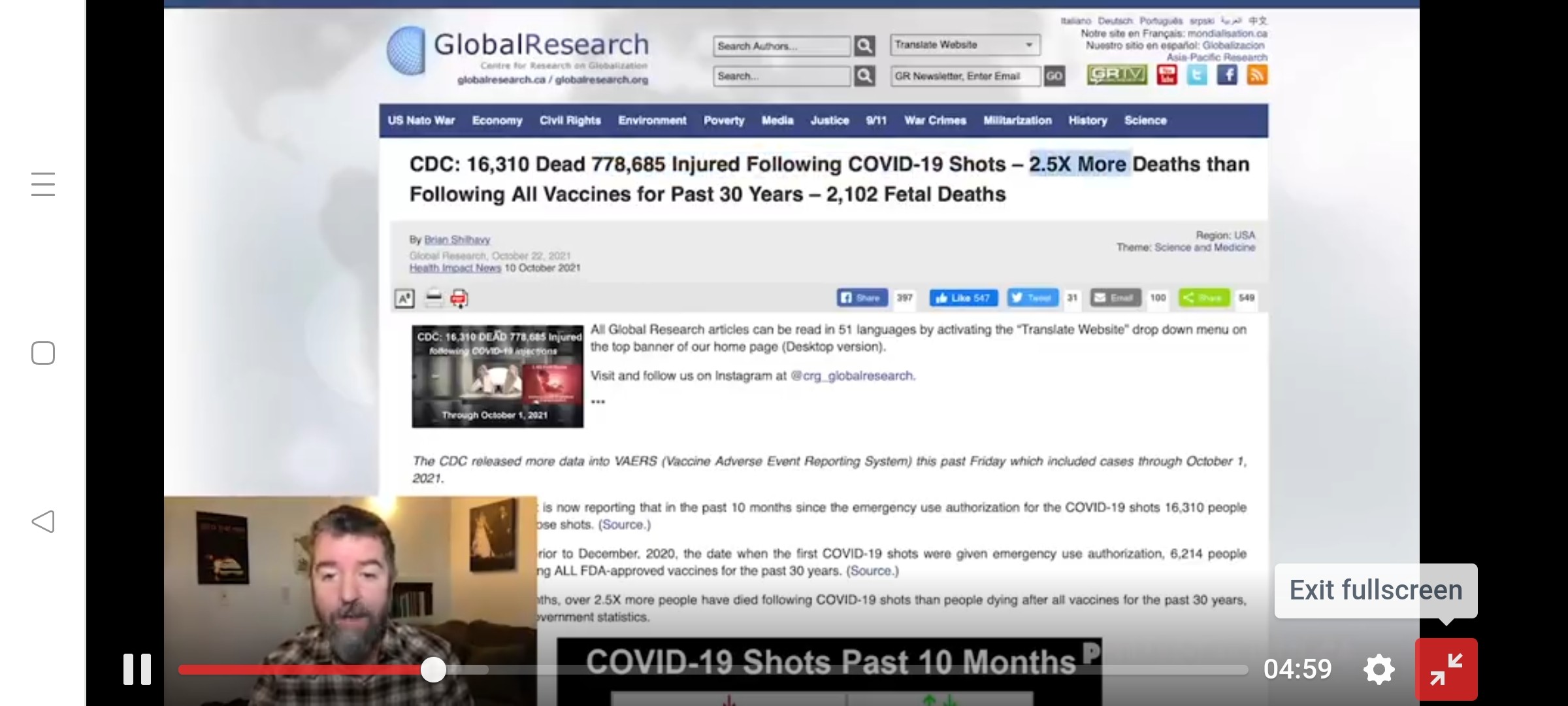Click the green Share button

coord(1204,298)
